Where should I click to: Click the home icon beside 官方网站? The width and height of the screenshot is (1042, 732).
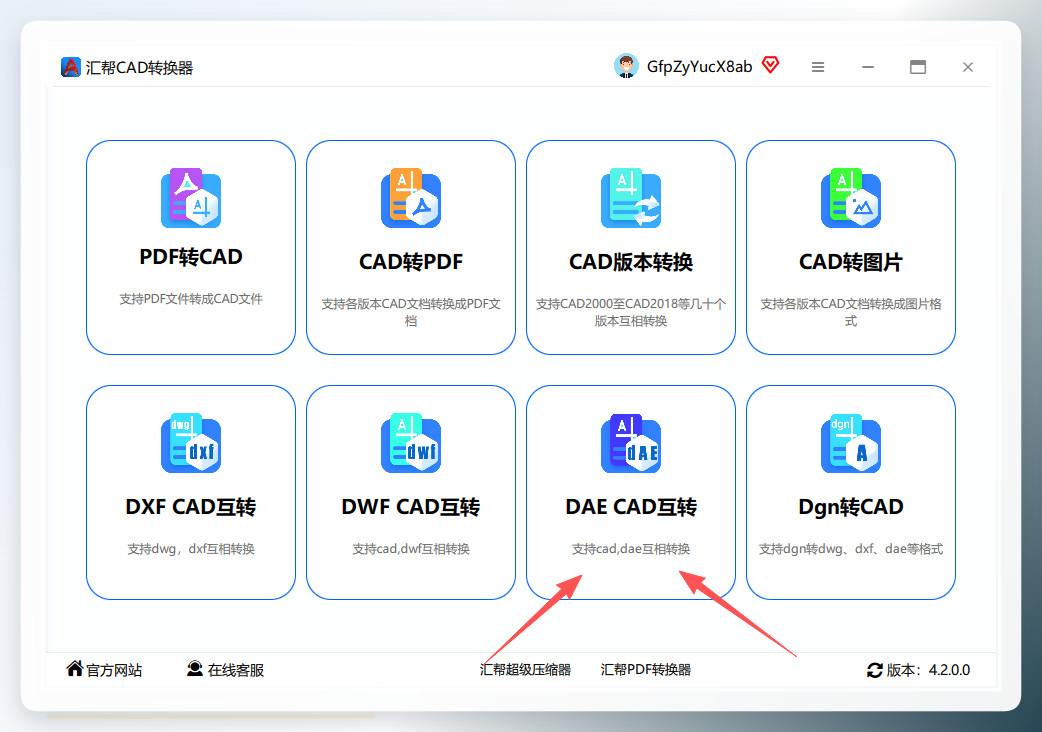coord(75,668)
